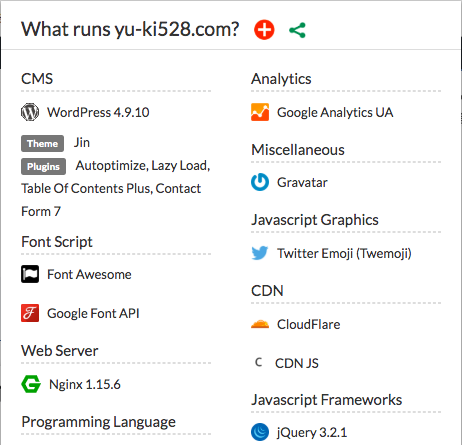
Task: Click the green share icon
Action: click(297, 30)
